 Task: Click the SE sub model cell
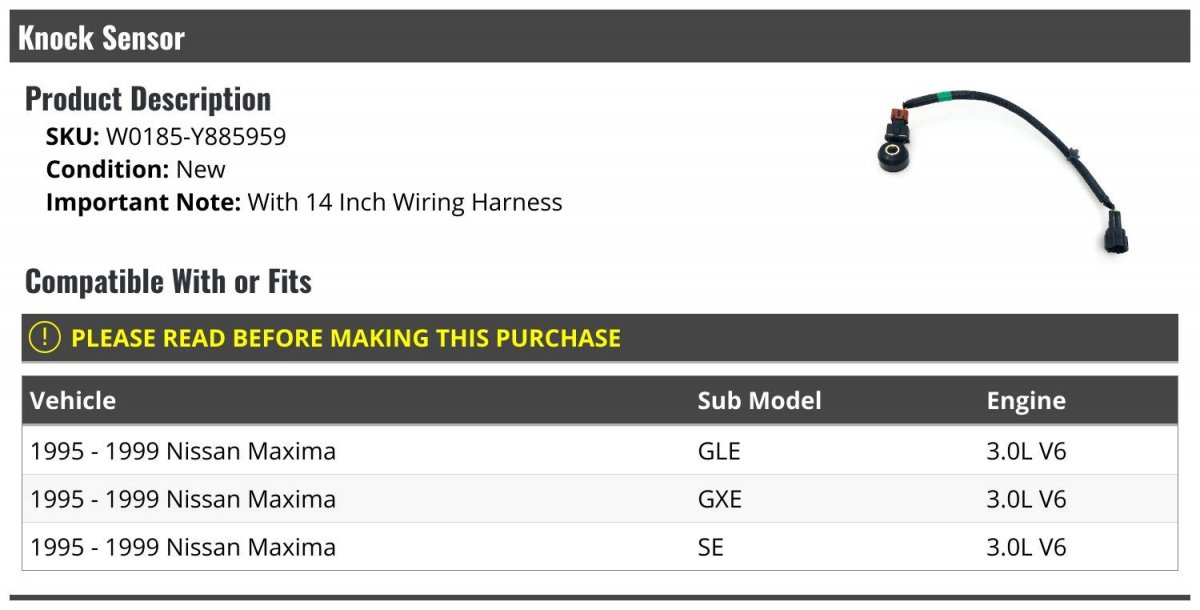(x=710, y=547)
